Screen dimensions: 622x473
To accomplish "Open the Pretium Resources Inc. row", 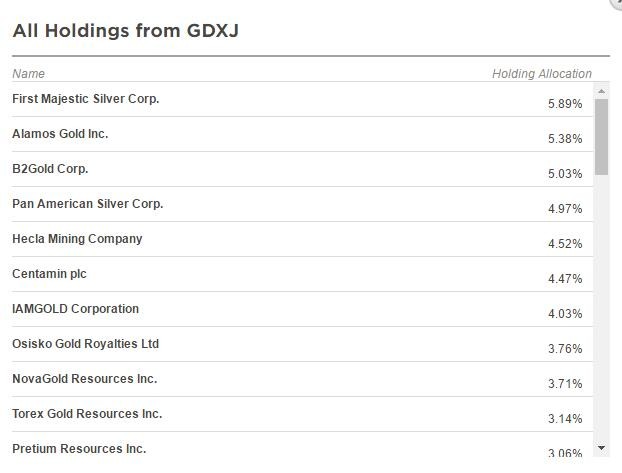I will pyautogui.click(x=302, y=445).
